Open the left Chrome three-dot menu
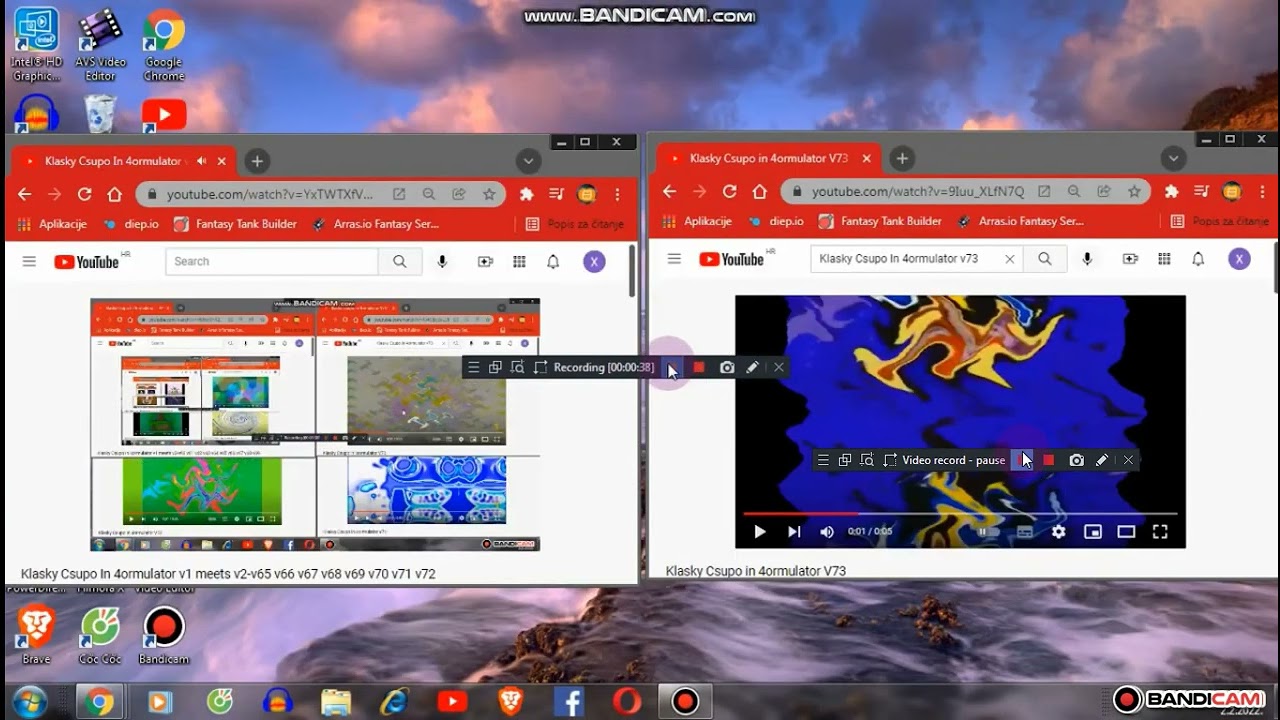The height and width of the screenshot is (720, 1280). click(x=618, y=194)
